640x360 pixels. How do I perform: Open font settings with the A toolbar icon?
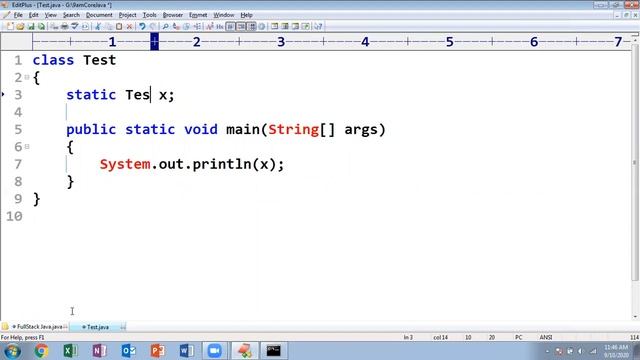pos(209,27)
